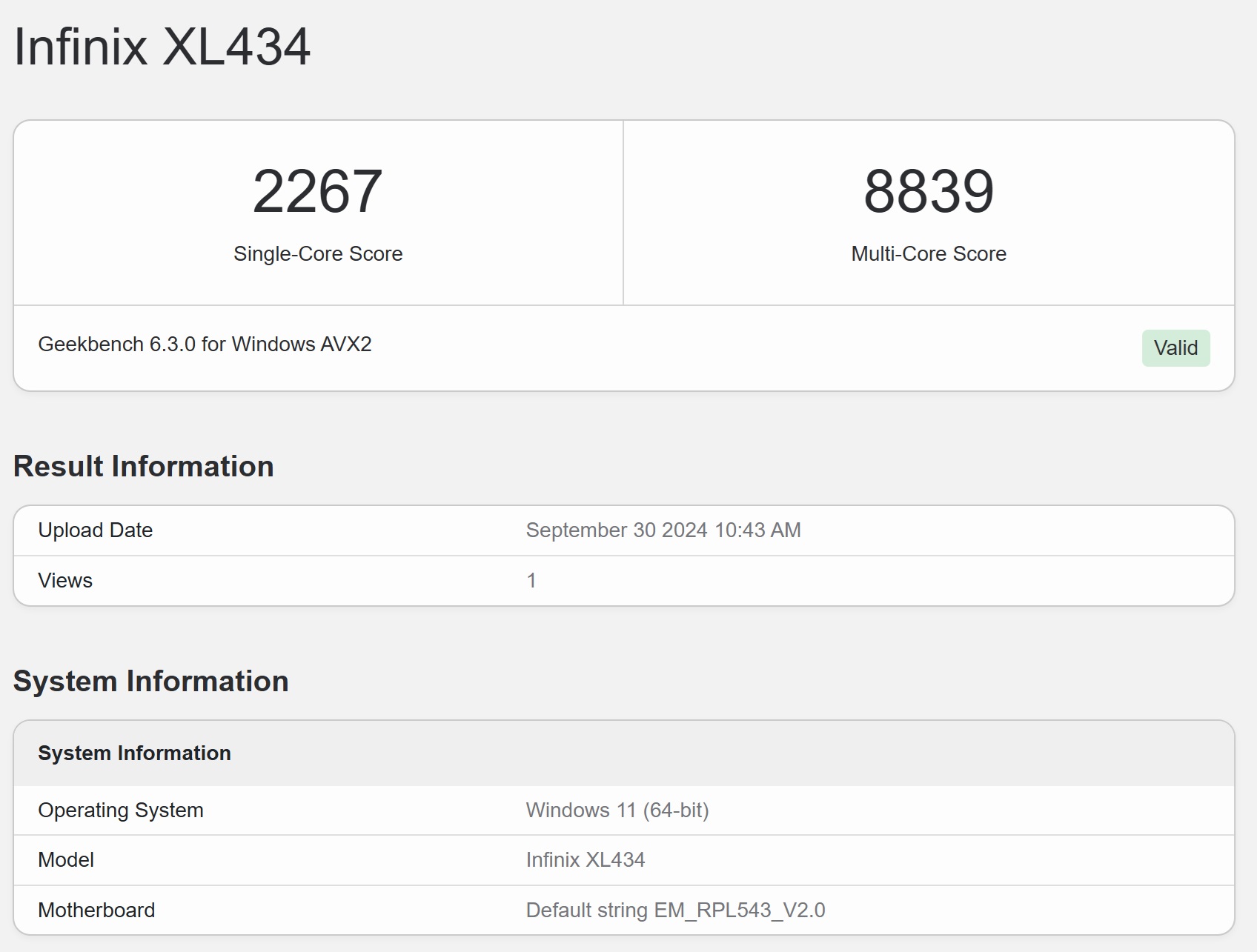Select the Upload Date row label

tap(96, 530)
